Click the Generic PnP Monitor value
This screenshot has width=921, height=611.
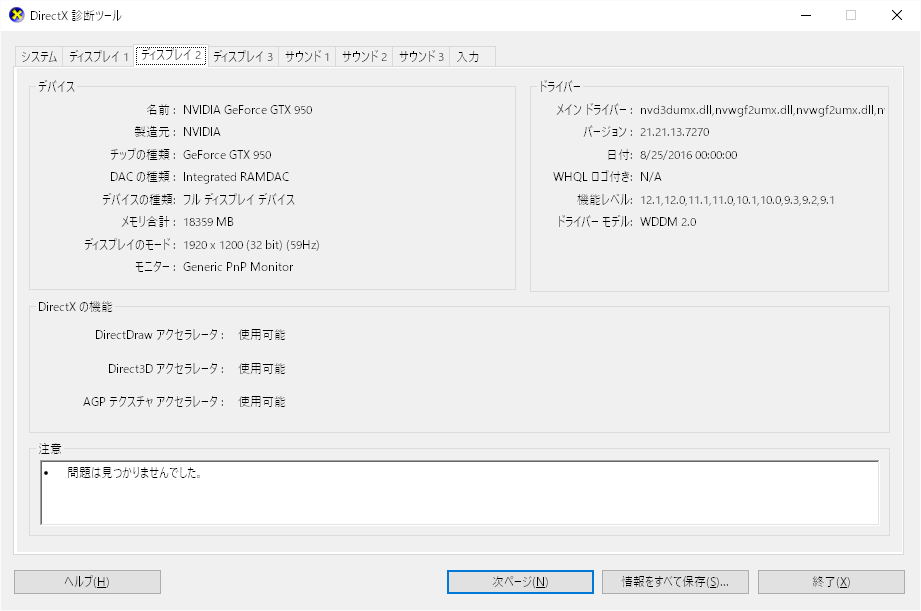tap(238, 267)
